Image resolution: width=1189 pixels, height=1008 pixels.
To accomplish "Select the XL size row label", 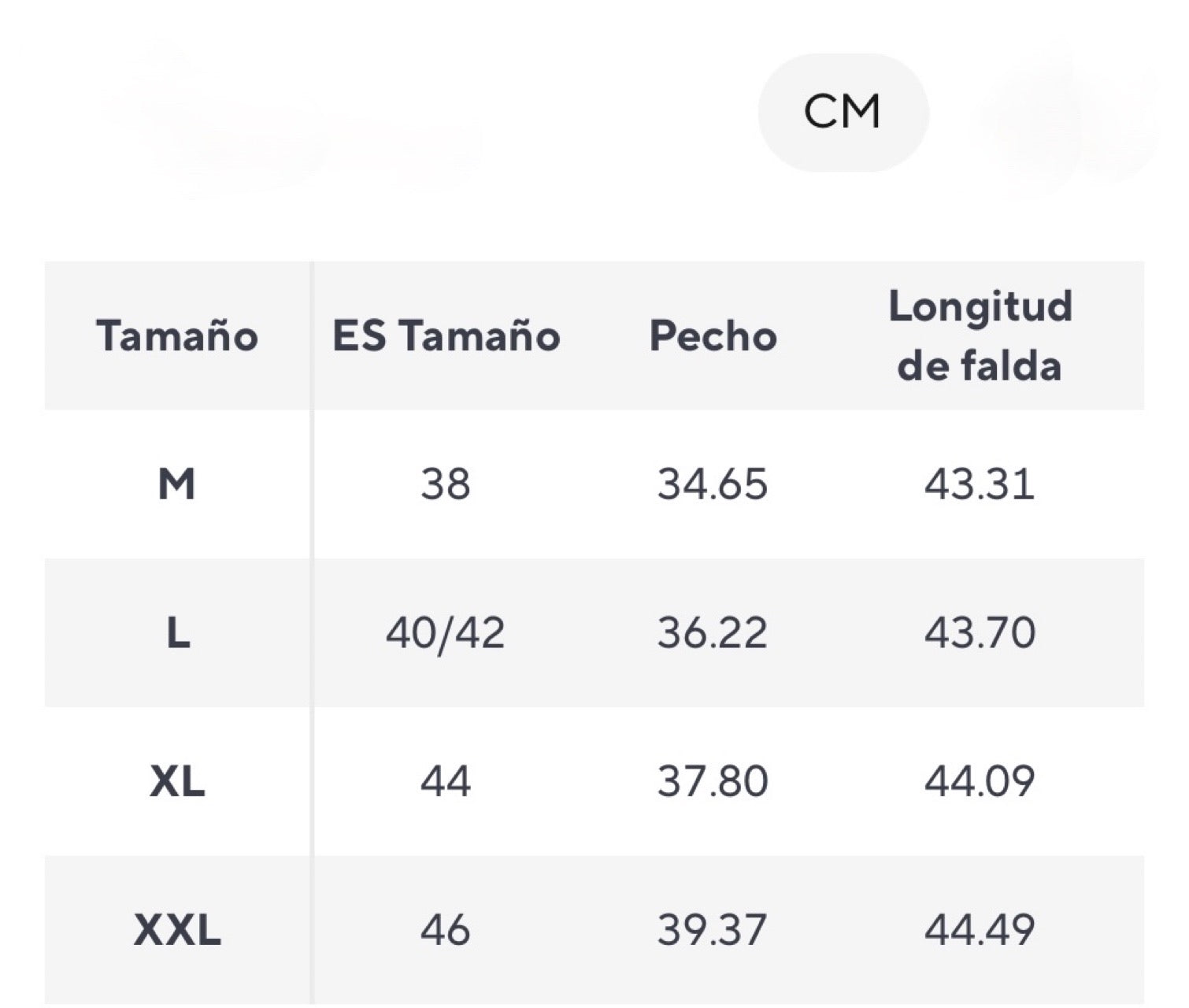I will coord(177,781).
